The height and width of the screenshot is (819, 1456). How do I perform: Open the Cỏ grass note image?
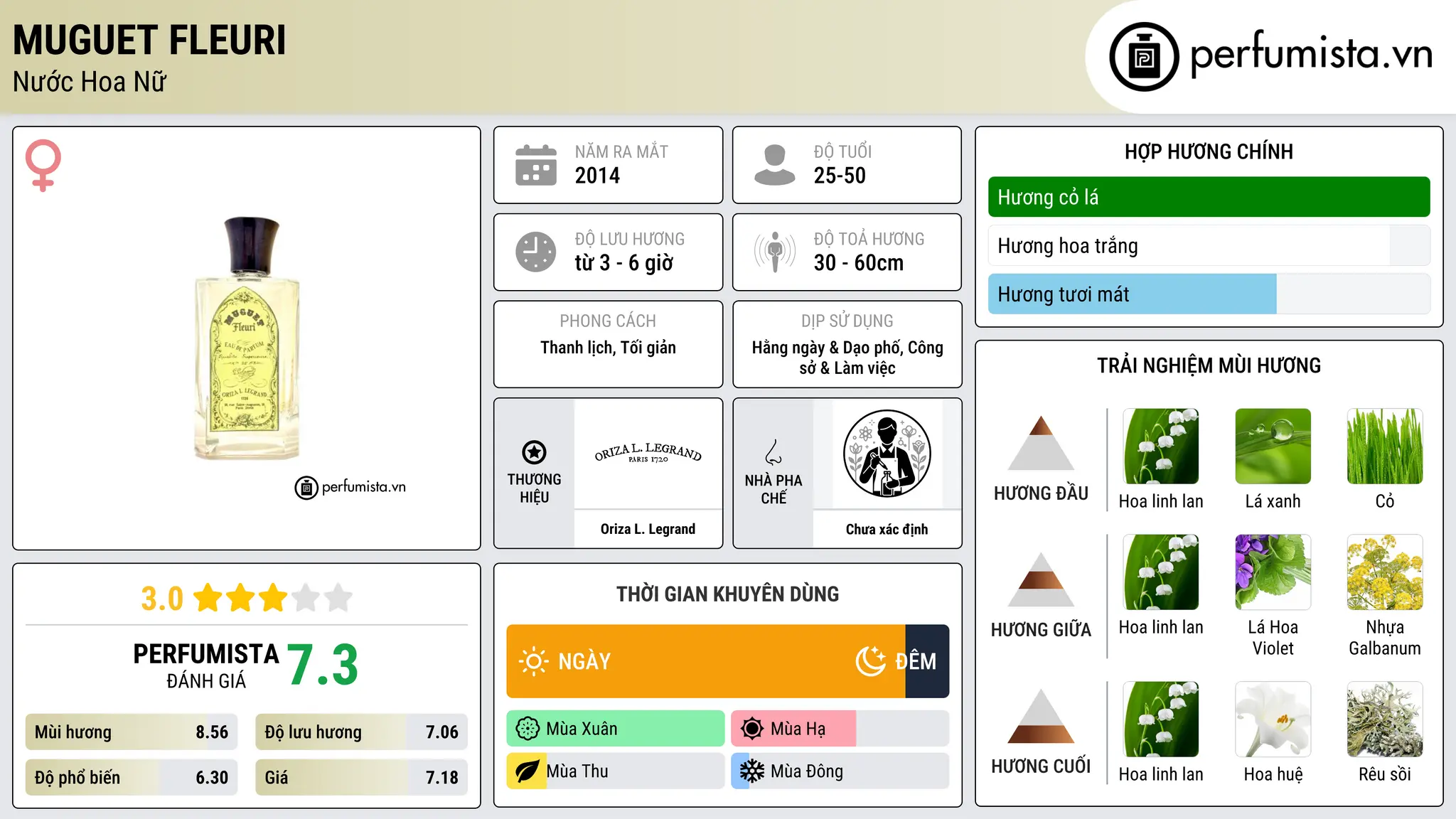point(1385,446)
